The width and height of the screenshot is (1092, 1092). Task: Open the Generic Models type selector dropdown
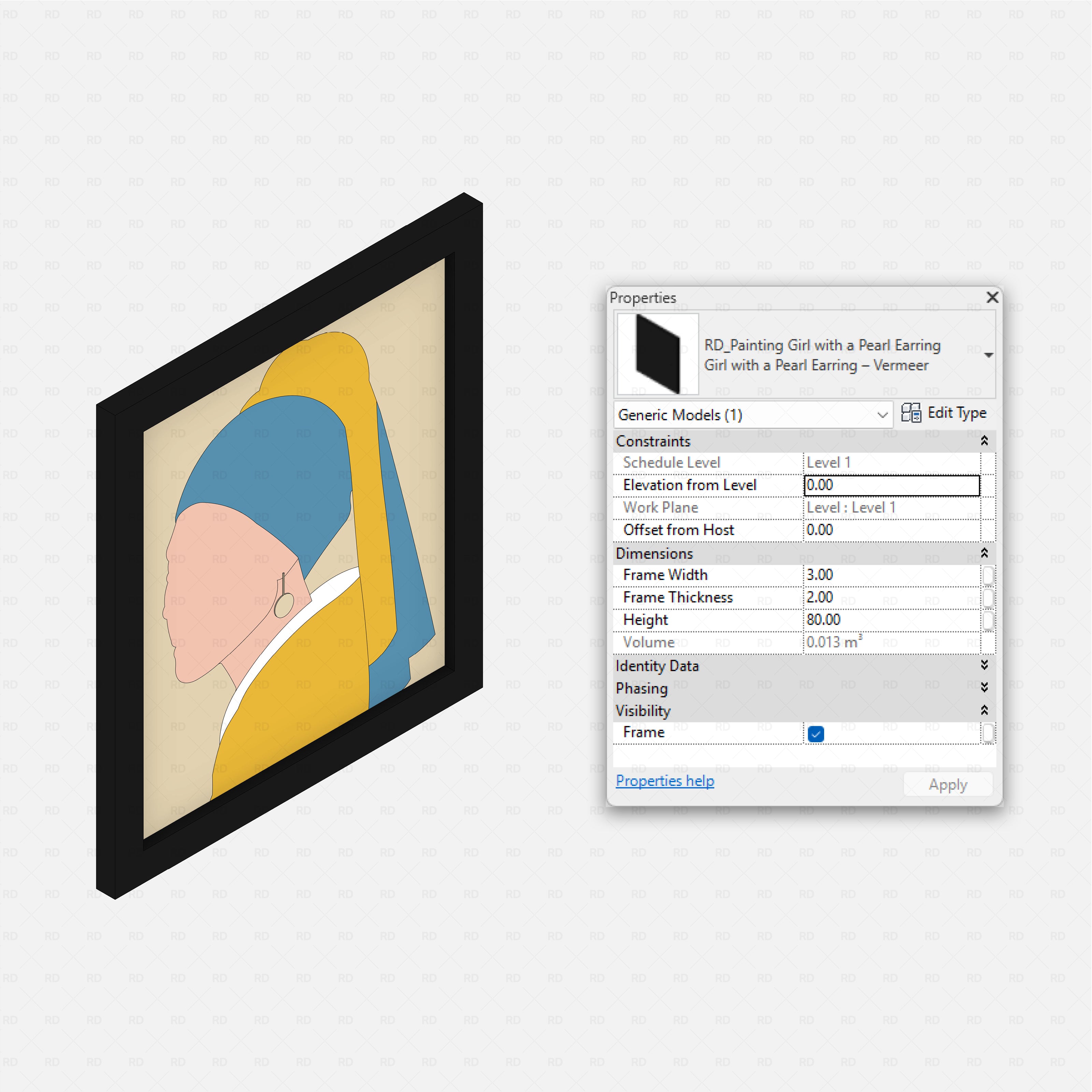(883, 414)
